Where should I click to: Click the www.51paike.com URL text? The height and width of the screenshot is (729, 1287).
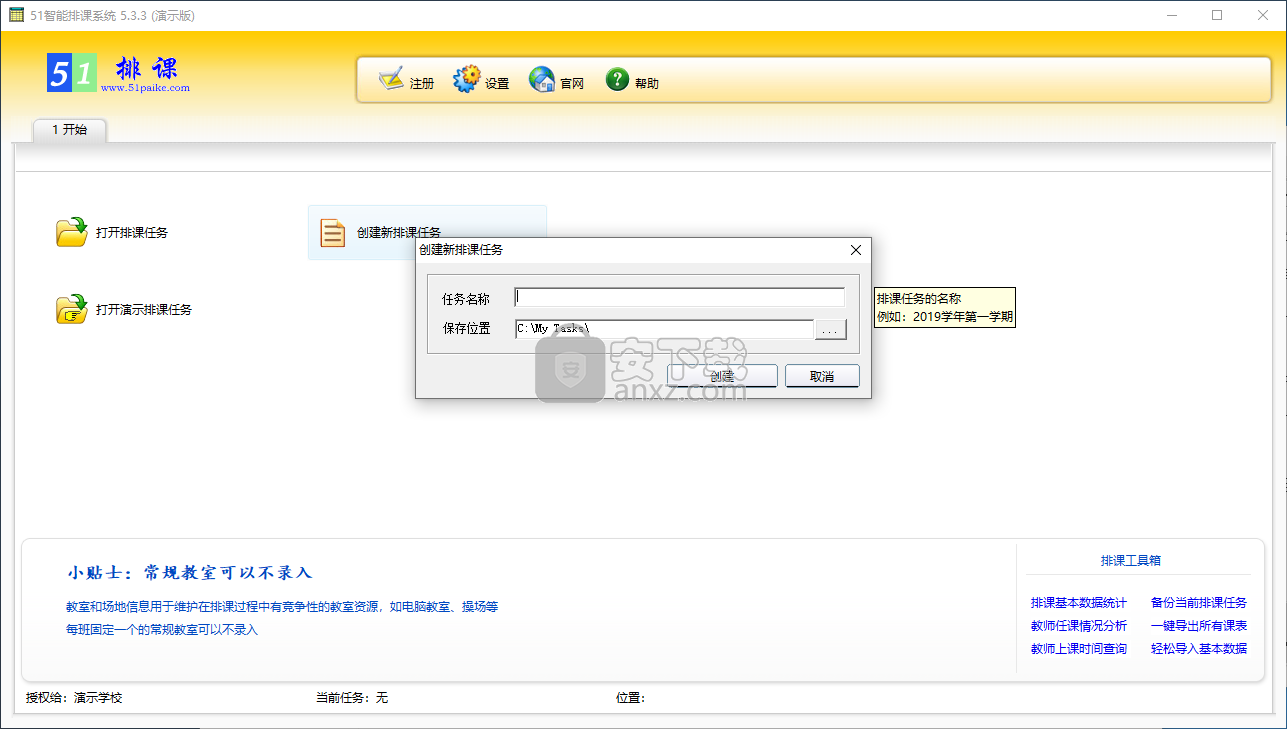145,88
